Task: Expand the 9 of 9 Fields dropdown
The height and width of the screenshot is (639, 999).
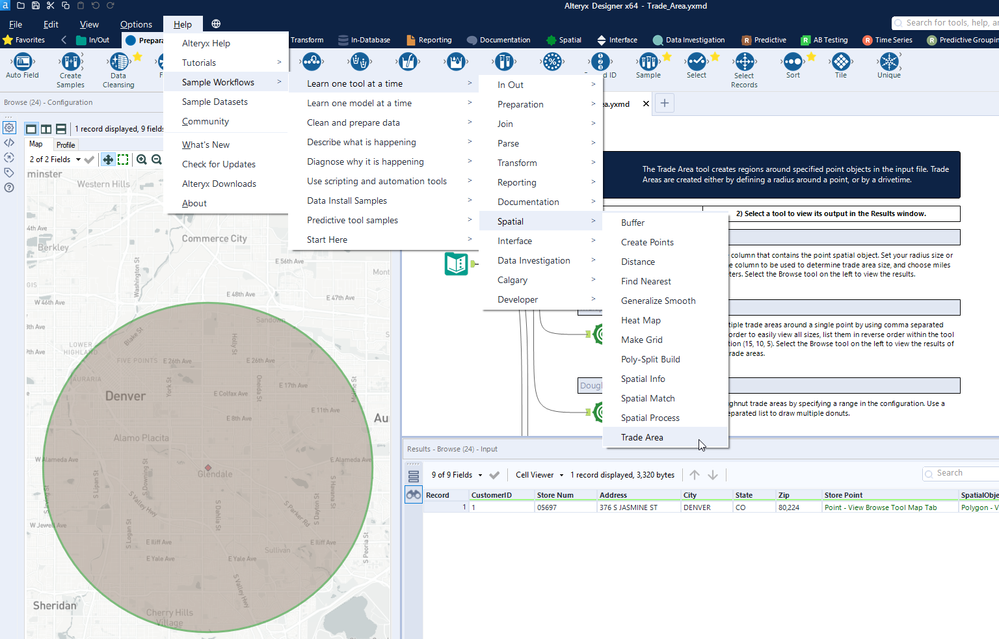Action: pos(457,475)
